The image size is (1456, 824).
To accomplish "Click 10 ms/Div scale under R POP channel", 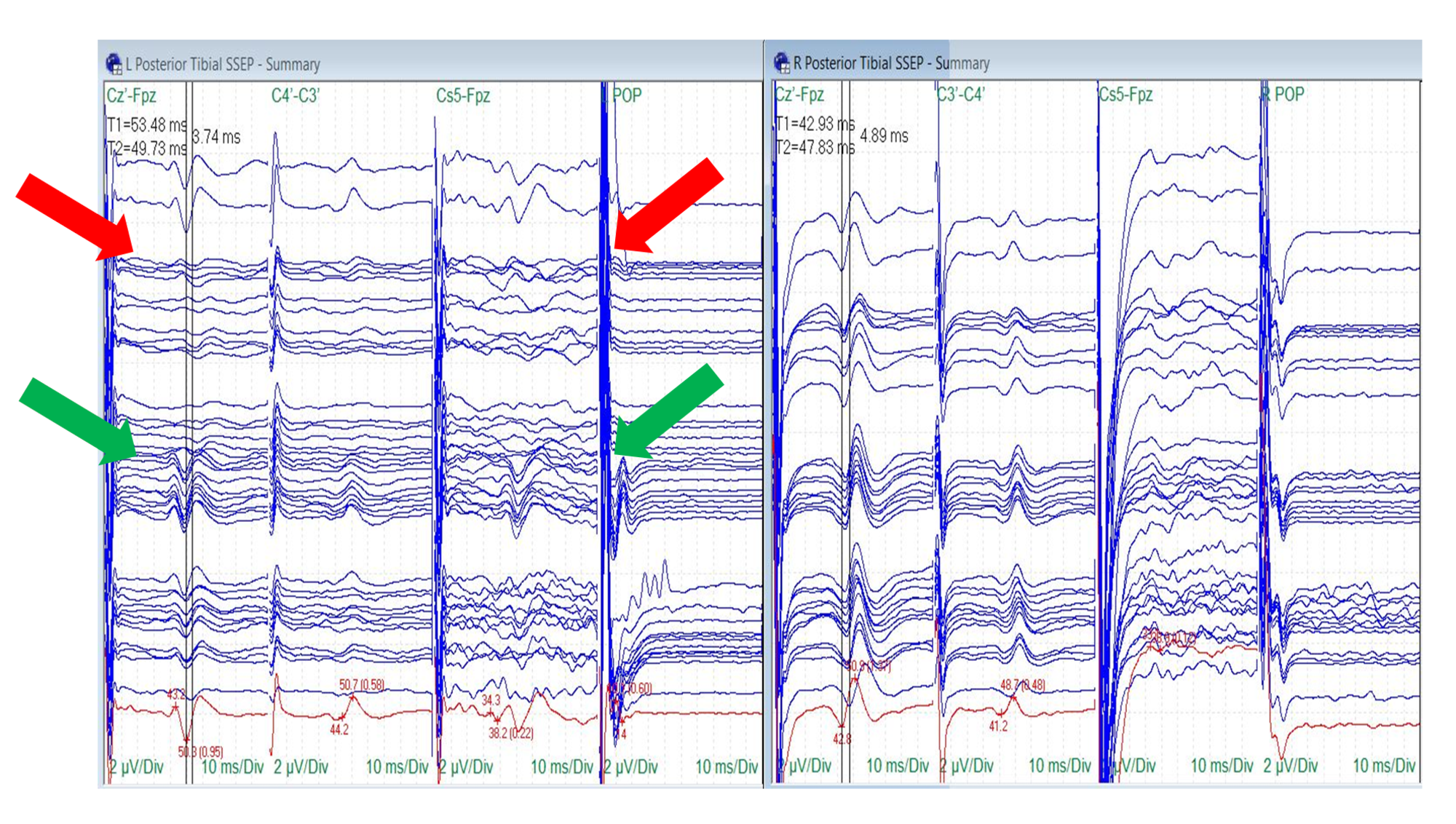I will tap(1385, 766).
